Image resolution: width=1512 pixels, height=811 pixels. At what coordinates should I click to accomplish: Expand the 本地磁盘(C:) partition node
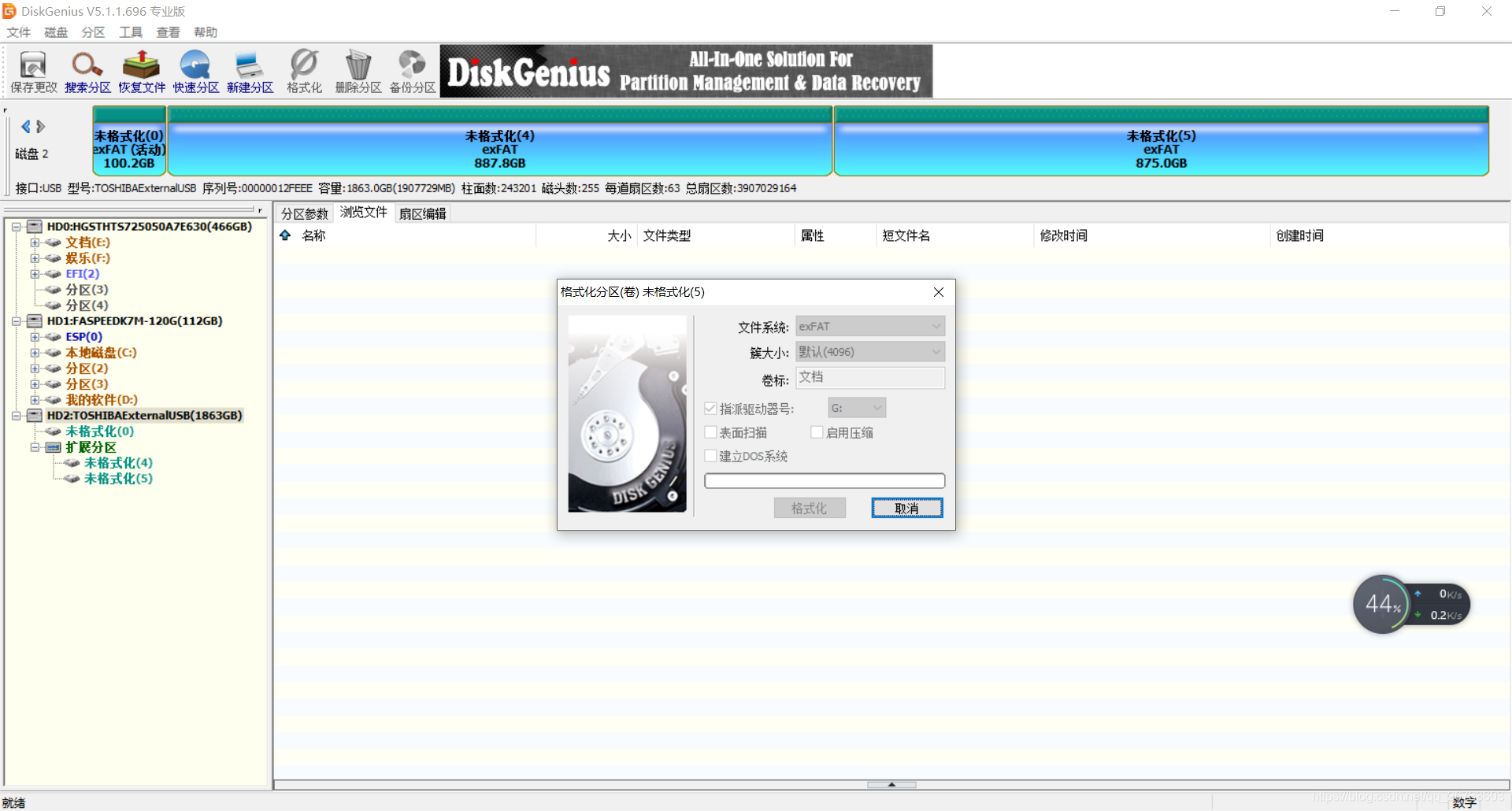click(x=35, y=353)
